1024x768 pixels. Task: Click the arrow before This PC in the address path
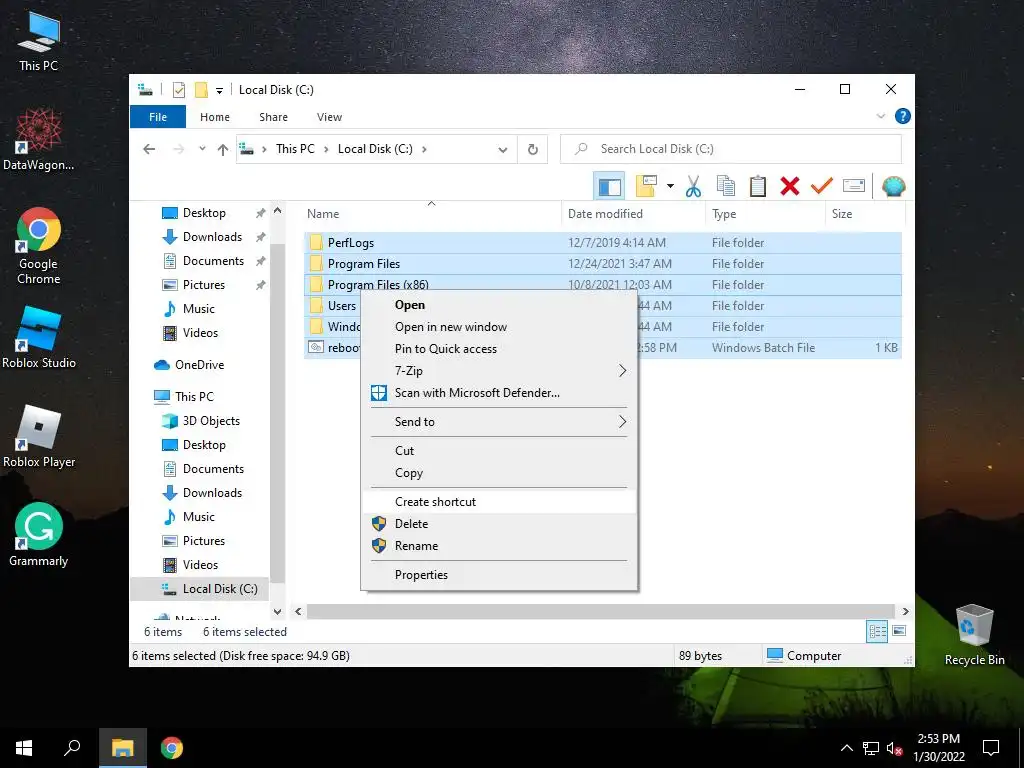click(x=264, y=149)
